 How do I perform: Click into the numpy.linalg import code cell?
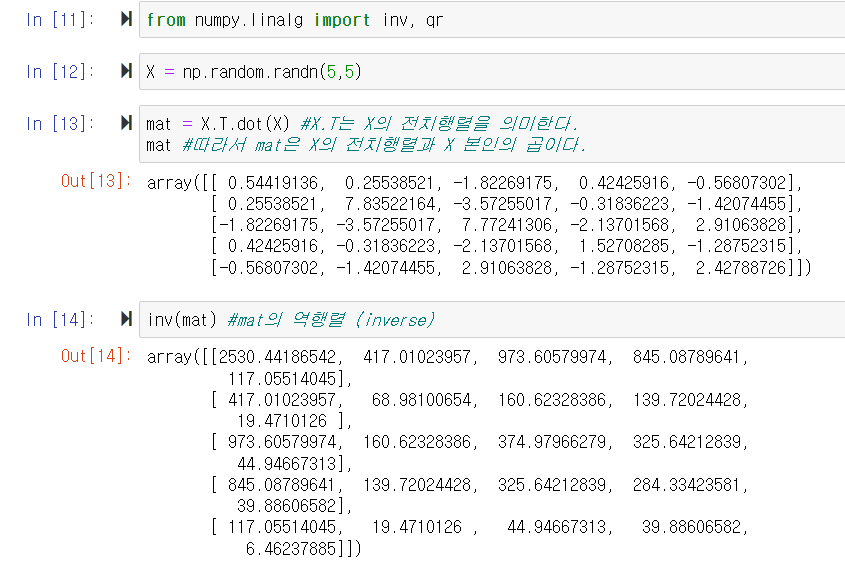(x=492, y=20)
